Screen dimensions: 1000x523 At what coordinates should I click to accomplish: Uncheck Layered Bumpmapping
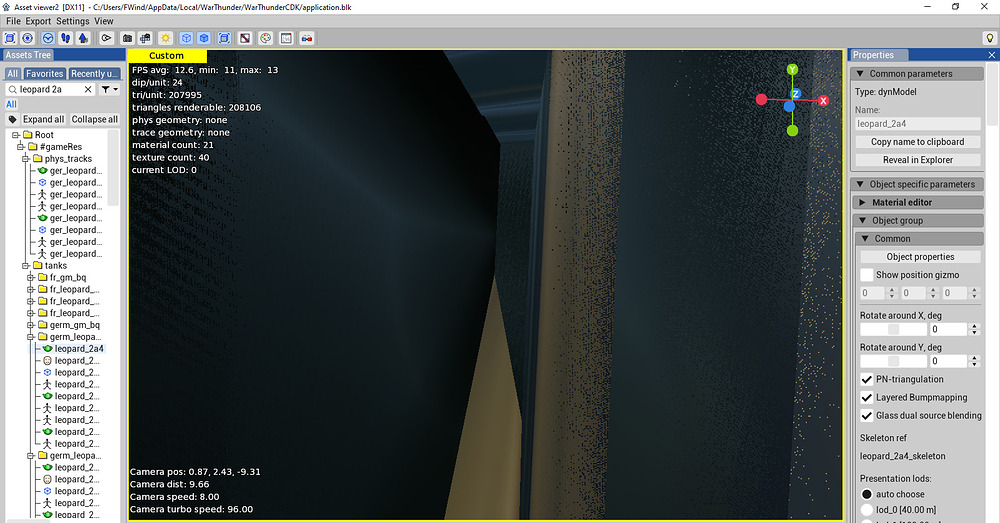point(867,397)
